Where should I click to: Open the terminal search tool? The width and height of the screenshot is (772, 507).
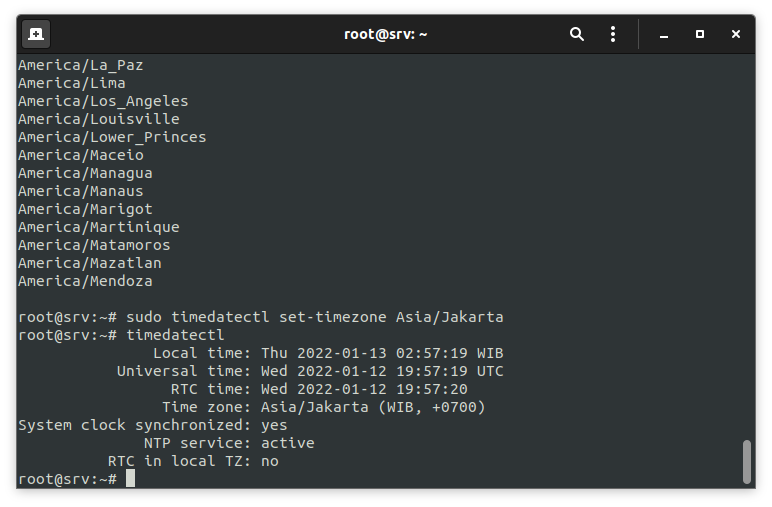pos(577,34)
